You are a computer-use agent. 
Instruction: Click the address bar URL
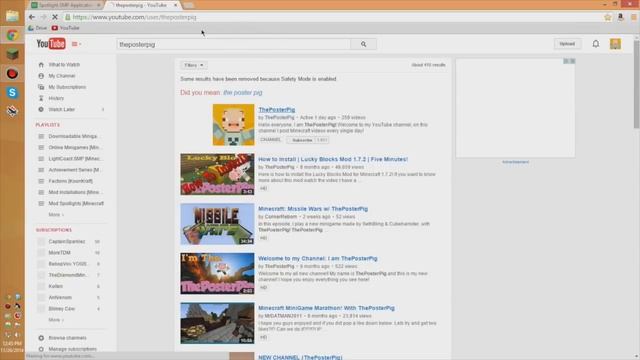(135, 17)
